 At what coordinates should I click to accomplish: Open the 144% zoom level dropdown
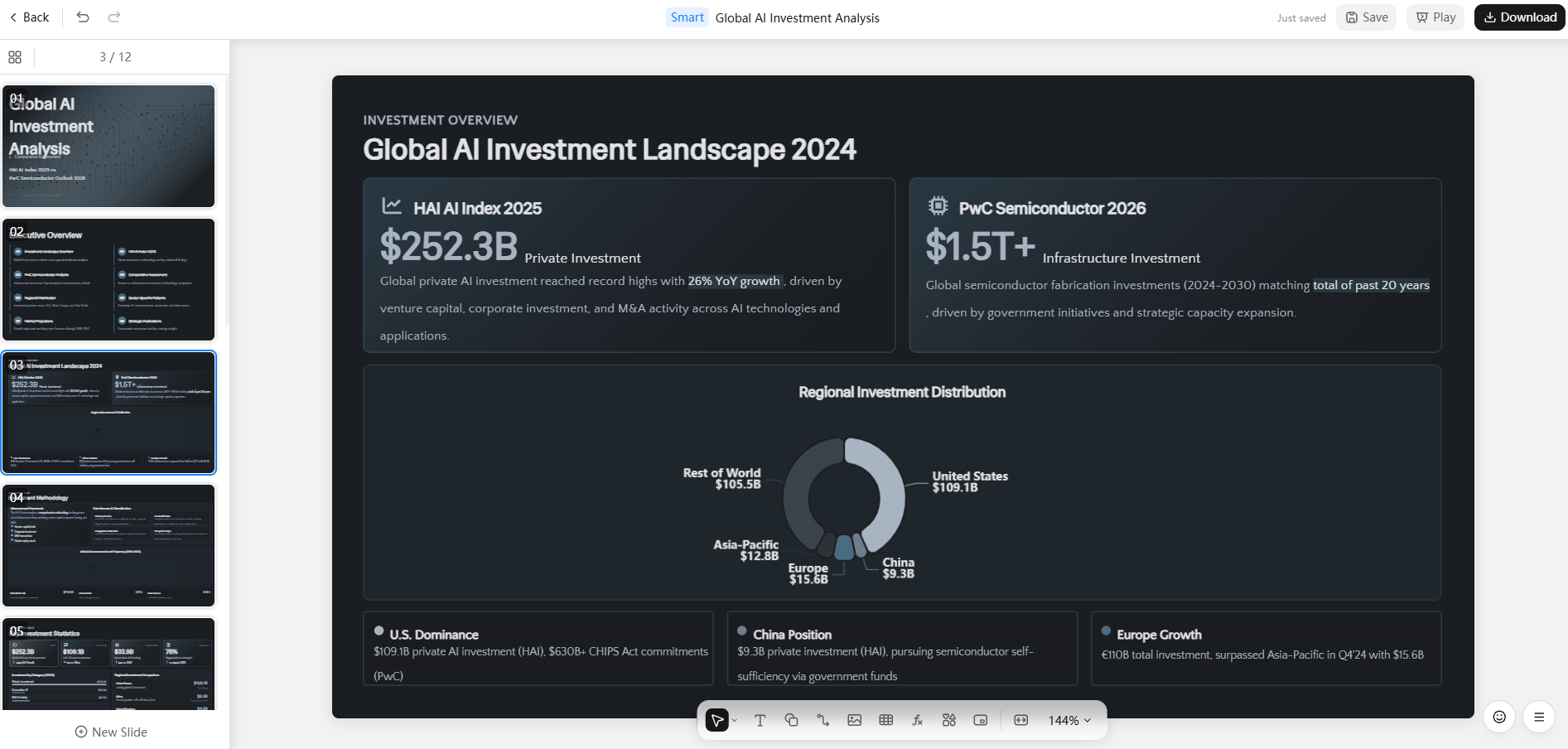1069,720
